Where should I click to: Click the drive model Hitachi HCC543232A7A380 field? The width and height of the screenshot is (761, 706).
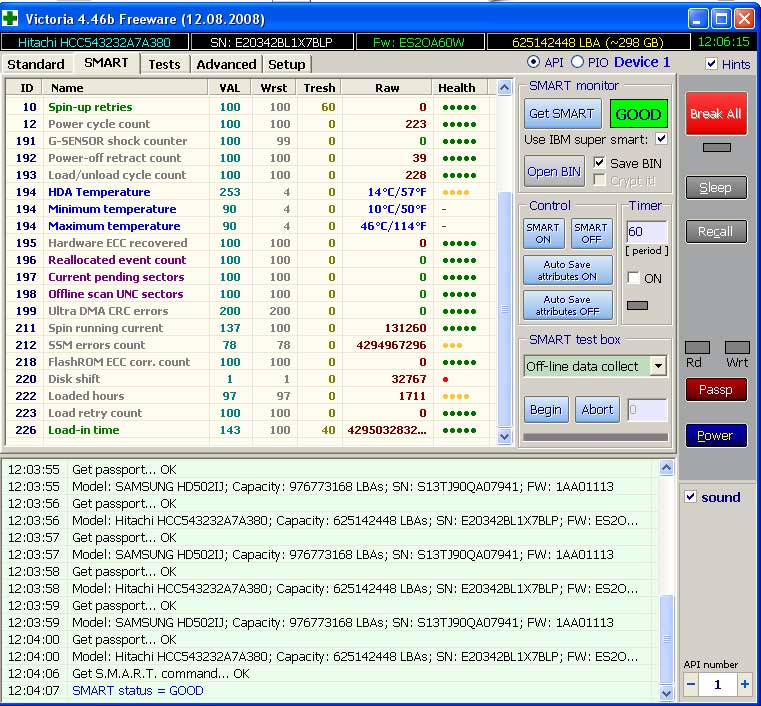click(95, 42)
